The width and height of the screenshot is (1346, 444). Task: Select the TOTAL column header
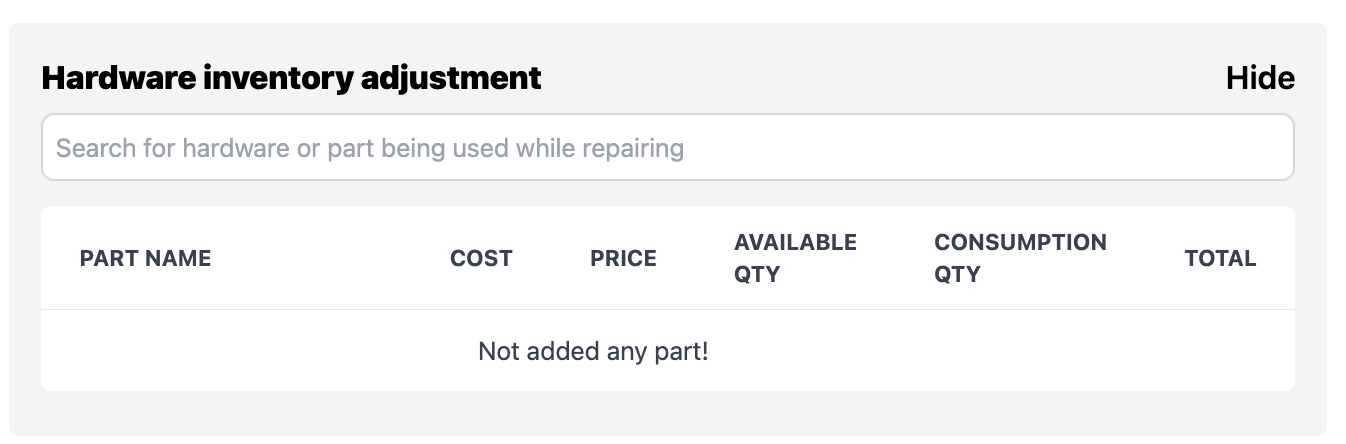click(x=1220, y=258)
